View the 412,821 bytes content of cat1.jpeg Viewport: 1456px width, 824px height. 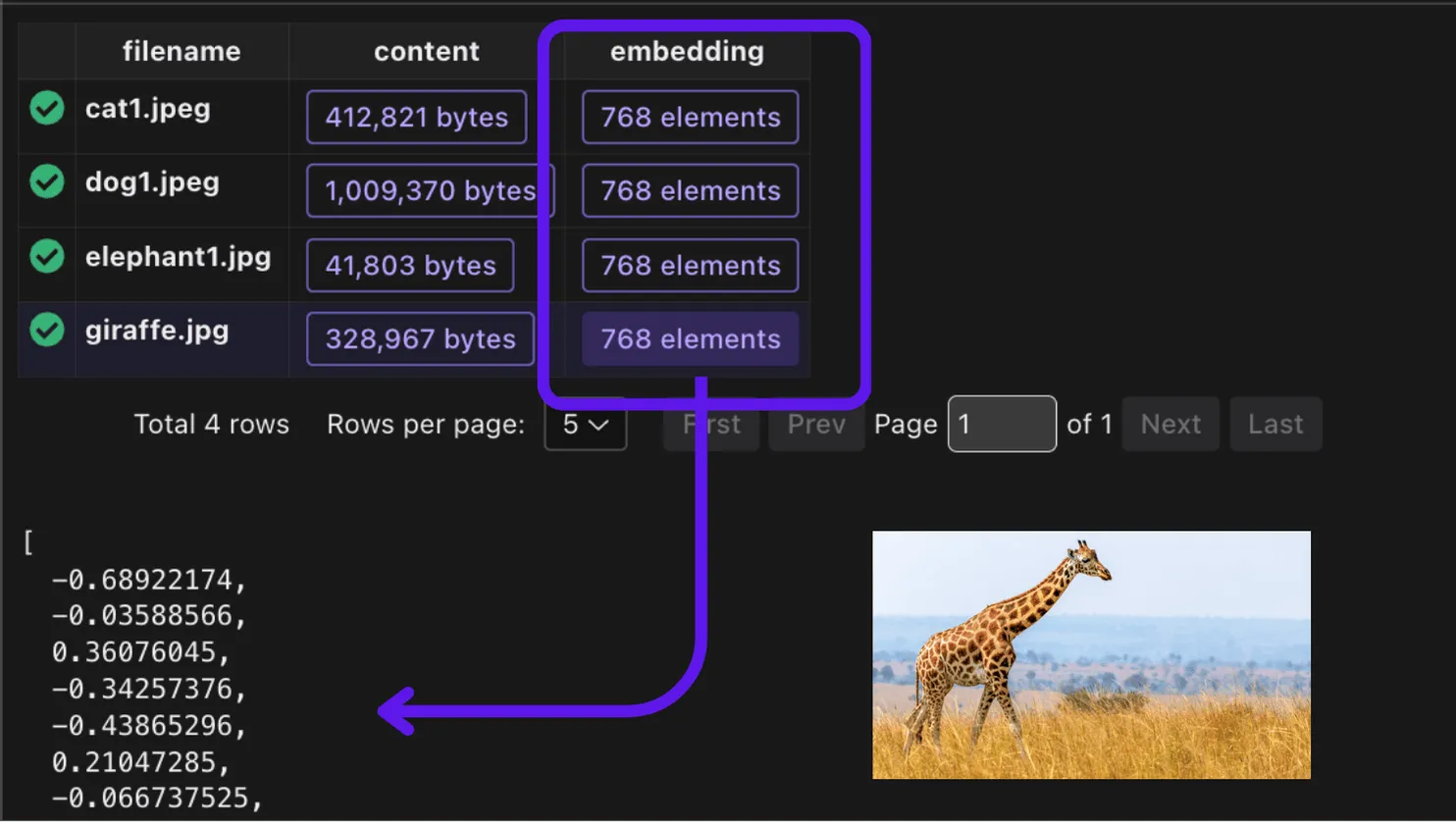point(416,117)
